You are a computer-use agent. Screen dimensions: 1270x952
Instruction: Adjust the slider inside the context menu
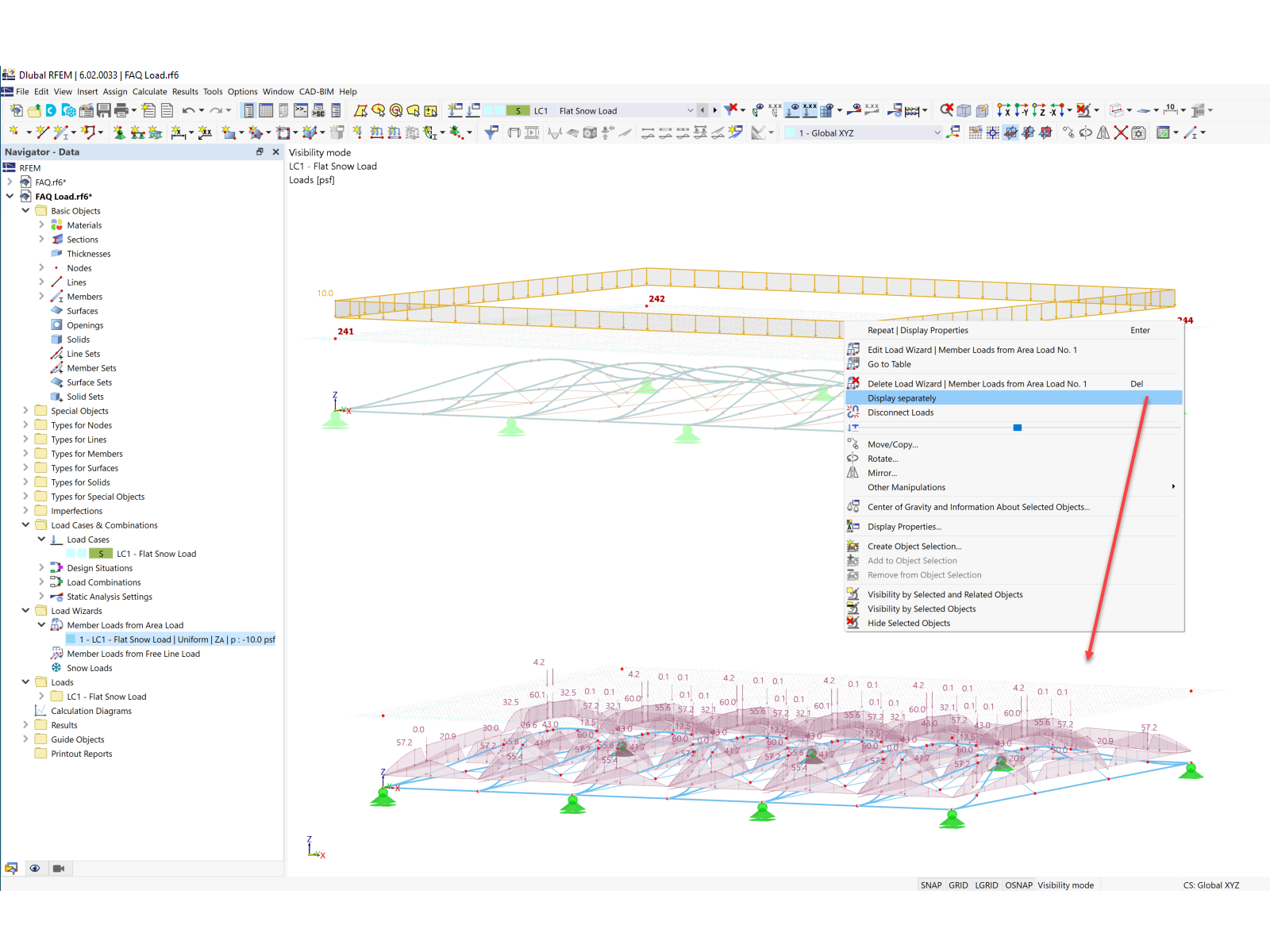point(1017,428)
